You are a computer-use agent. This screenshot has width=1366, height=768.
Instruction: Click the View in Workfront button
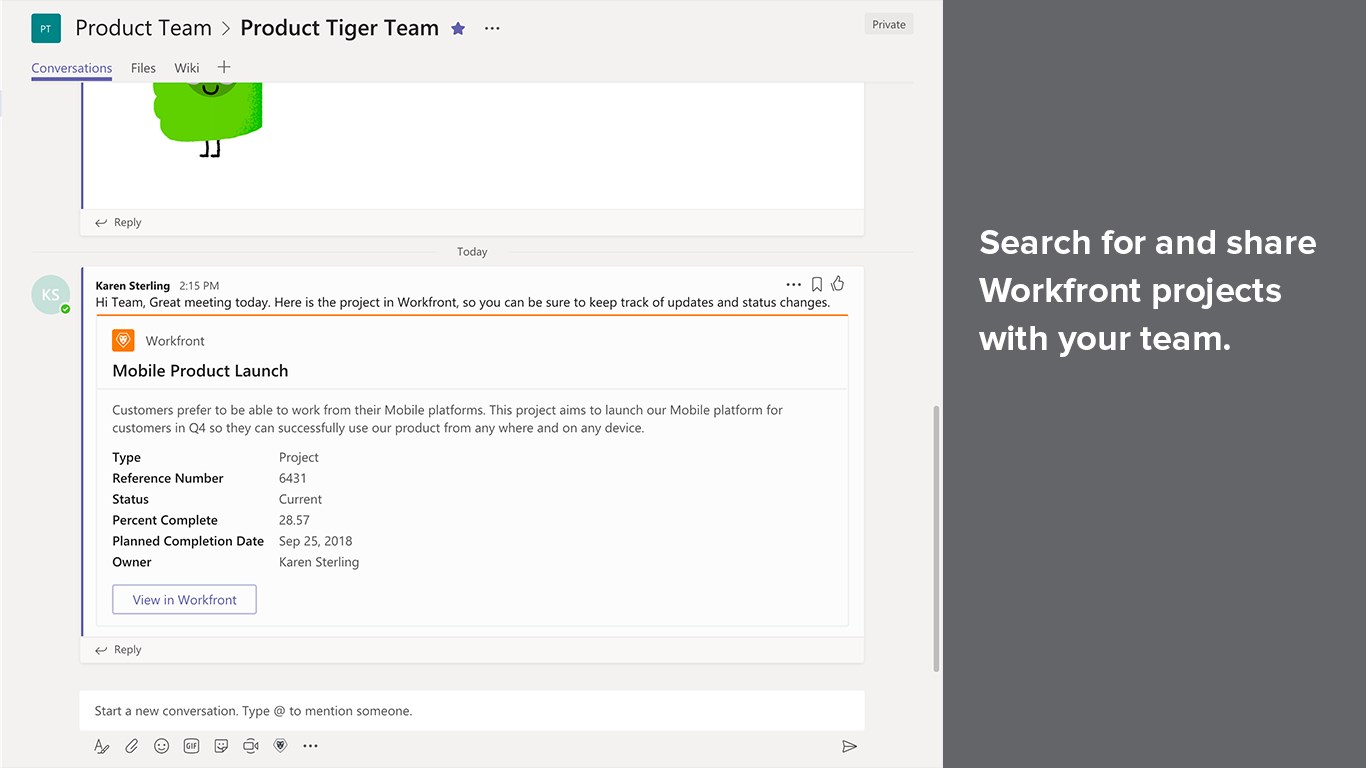point(184,600)
